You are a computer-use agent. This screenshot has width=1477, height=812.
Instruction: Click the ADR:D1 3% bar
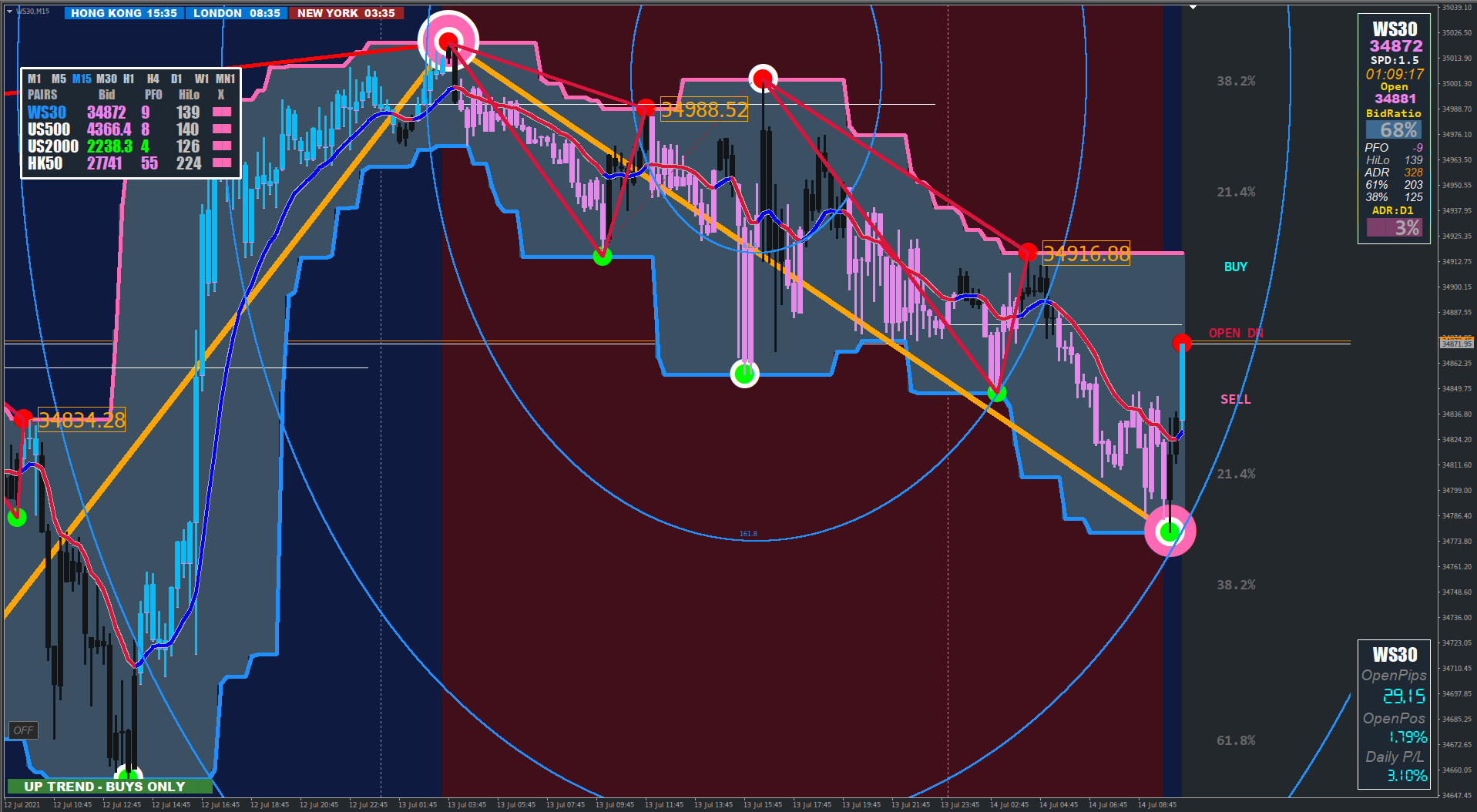click(x=1395, y=227)
